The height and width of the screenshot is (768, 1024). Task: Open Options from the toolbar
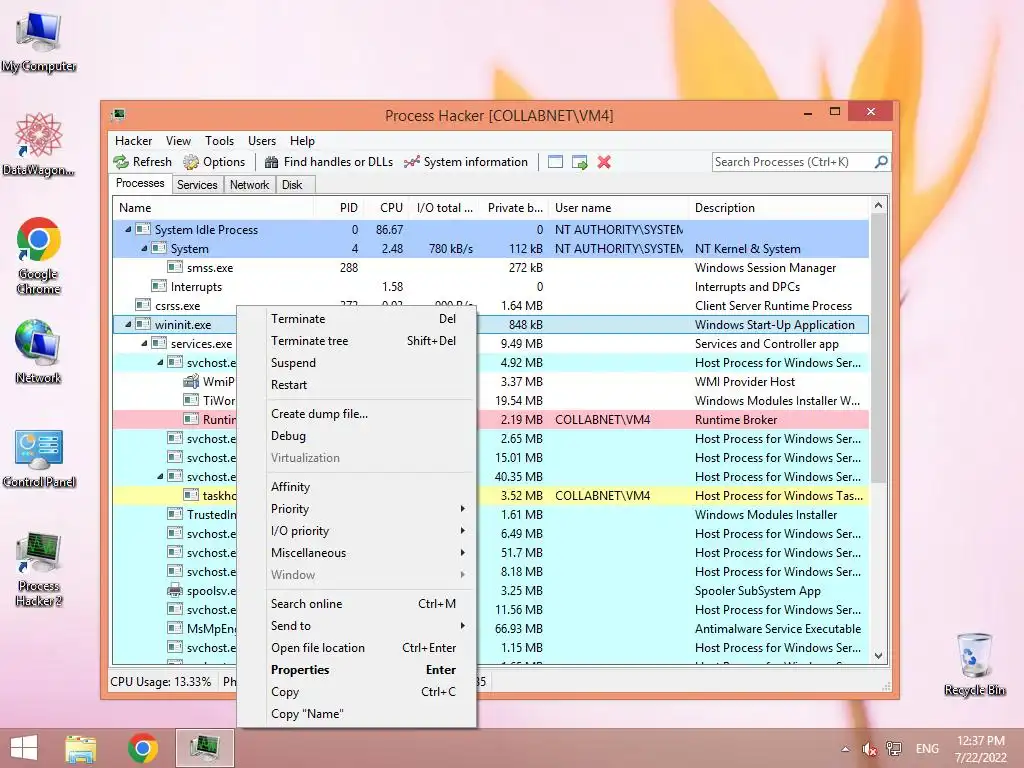pos(214,162)
